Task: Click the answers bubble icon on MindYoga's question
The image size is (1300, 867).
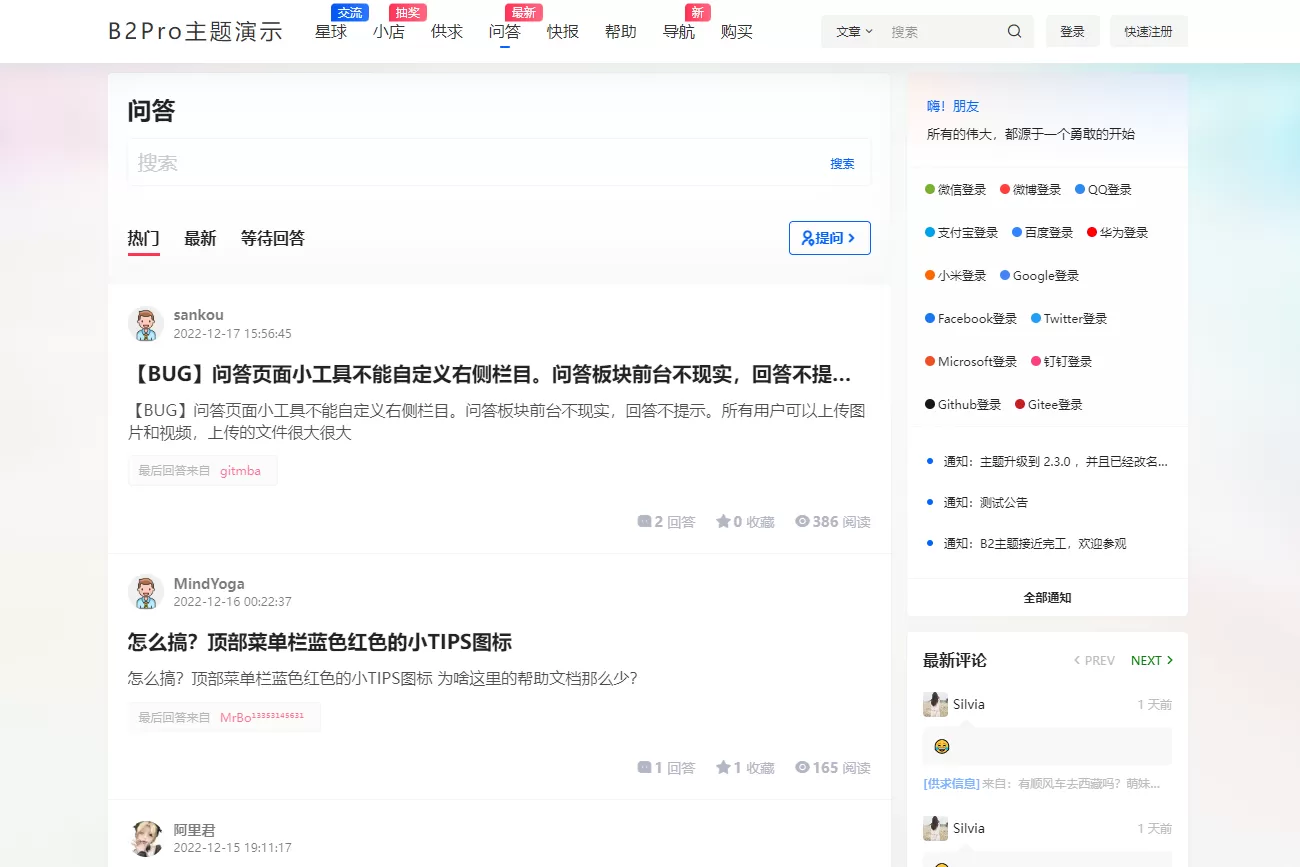Action: 644,767
